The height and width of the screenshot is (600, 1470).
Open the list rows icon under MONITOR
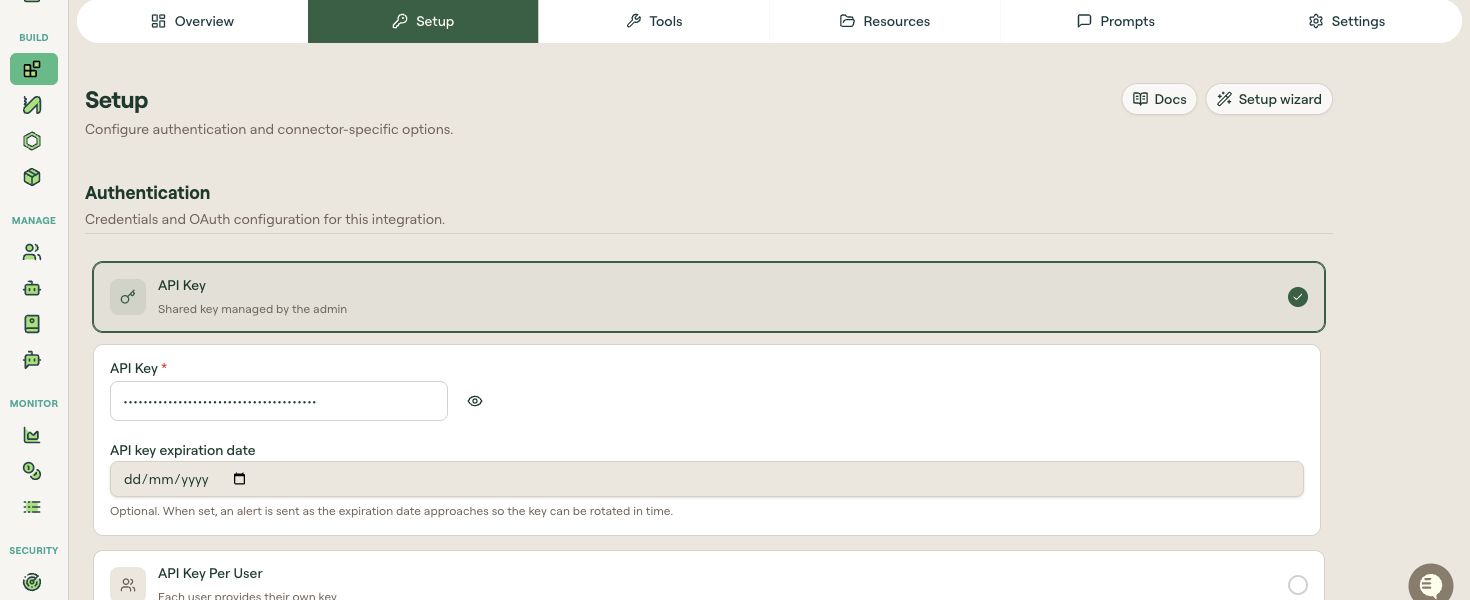pos(32,507)
